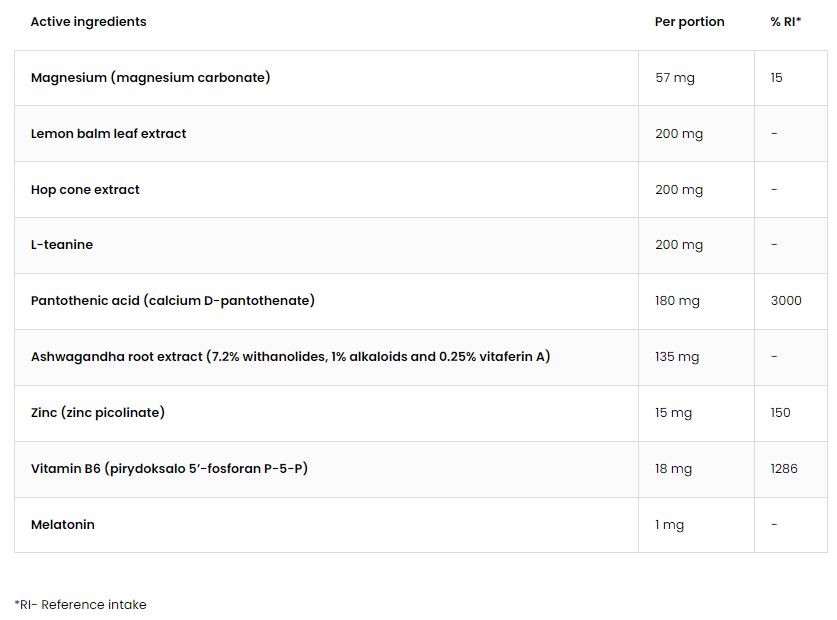Select the Melatonin row label
The width and height of the screenshot is (837, 620).
click(x=62, y=524)
